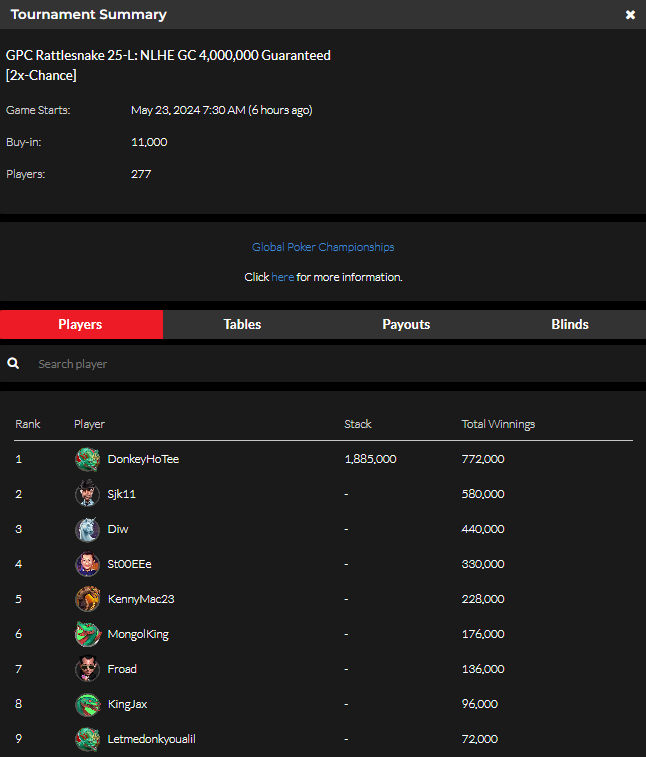The height and width of the screenshot is (757, 646).
Task: Switch to the Tables tab
Action: pos(242,324)
